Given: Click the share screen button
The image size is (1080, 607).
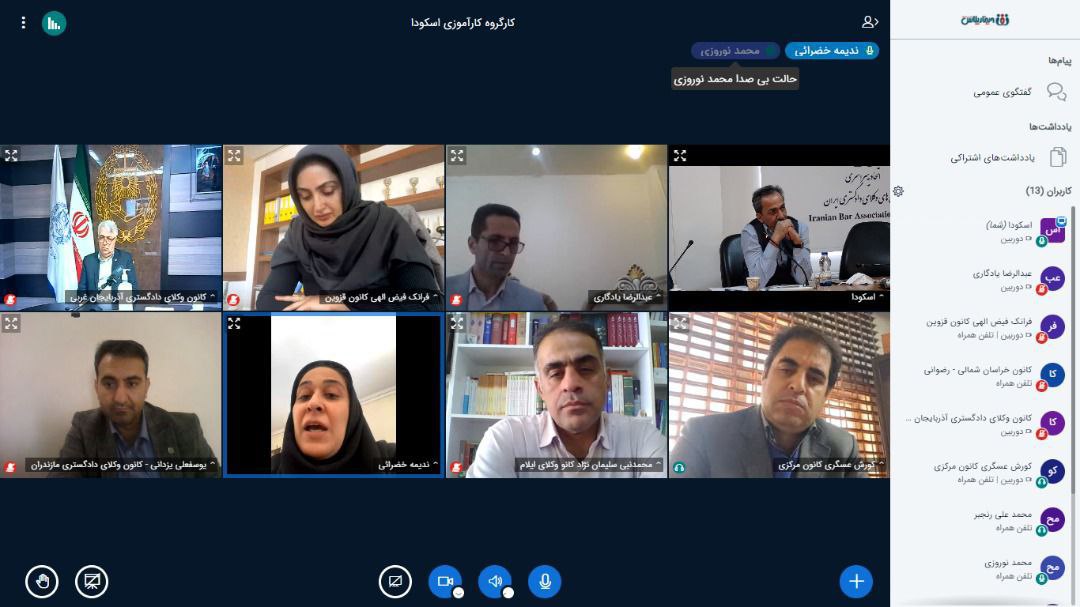Looking at the screenshot, I should tap(395, 582).
